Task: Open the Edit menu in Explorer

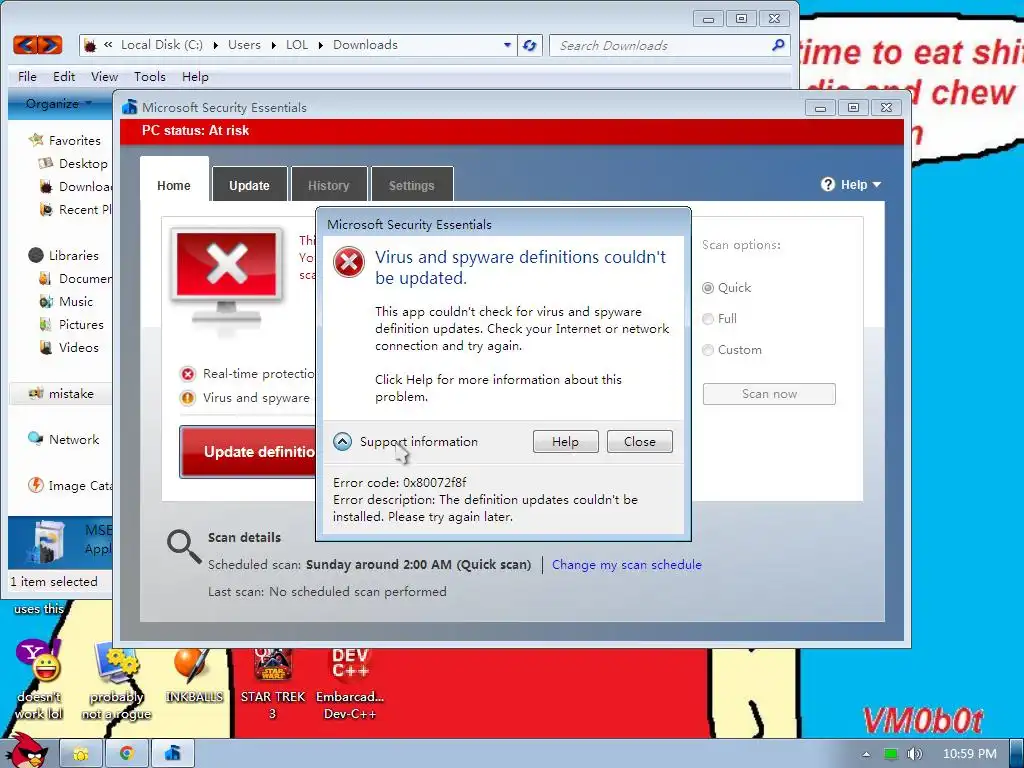Action: coord(64,76)
